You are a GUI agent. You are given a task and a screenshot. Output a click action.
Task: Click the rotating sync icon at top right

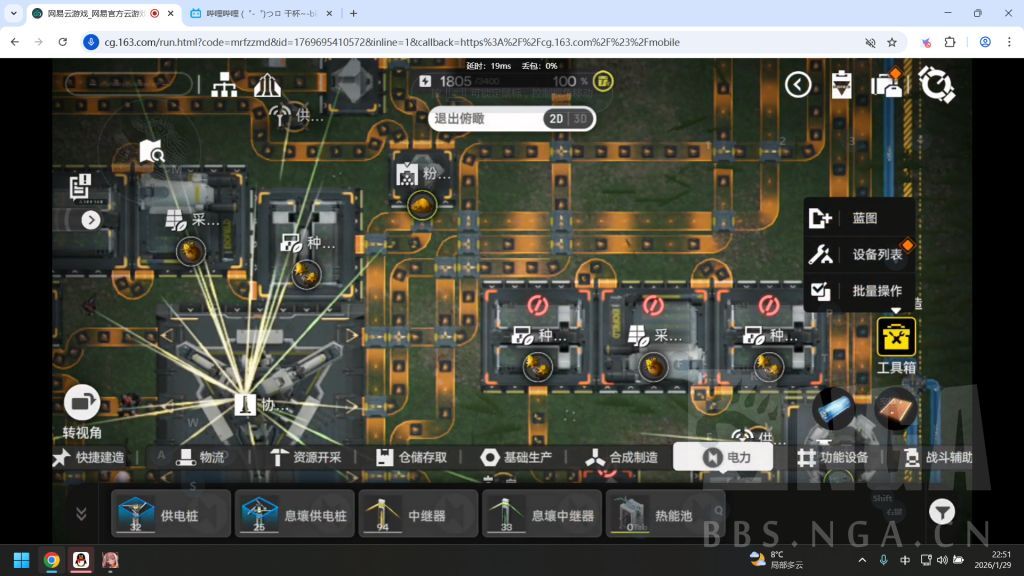(936, 85)
